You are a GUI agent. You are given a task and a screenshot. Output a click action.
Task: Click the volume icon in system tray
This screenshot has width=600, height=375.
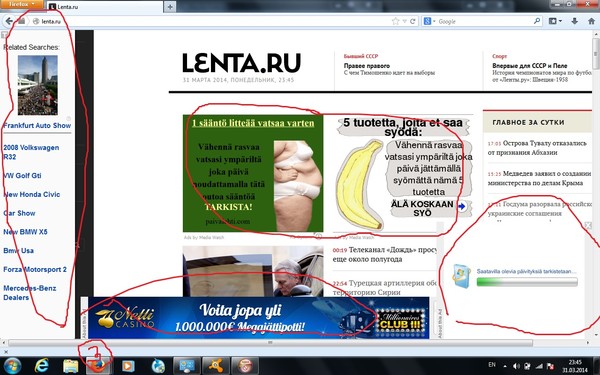tap(516, 366)
